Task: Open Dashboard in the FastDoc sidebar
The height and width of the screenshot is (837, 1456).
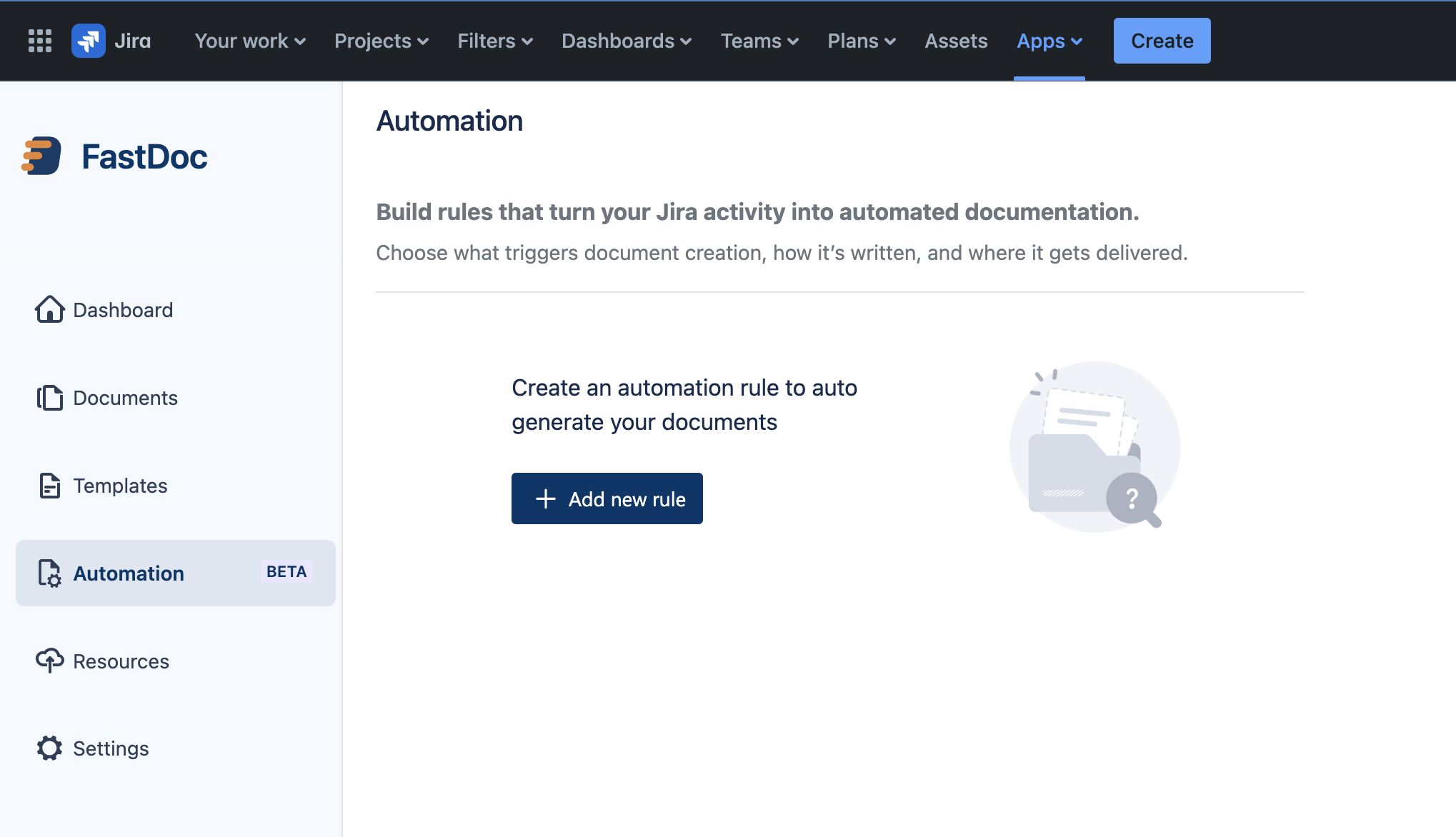Action: coord(176,309)
